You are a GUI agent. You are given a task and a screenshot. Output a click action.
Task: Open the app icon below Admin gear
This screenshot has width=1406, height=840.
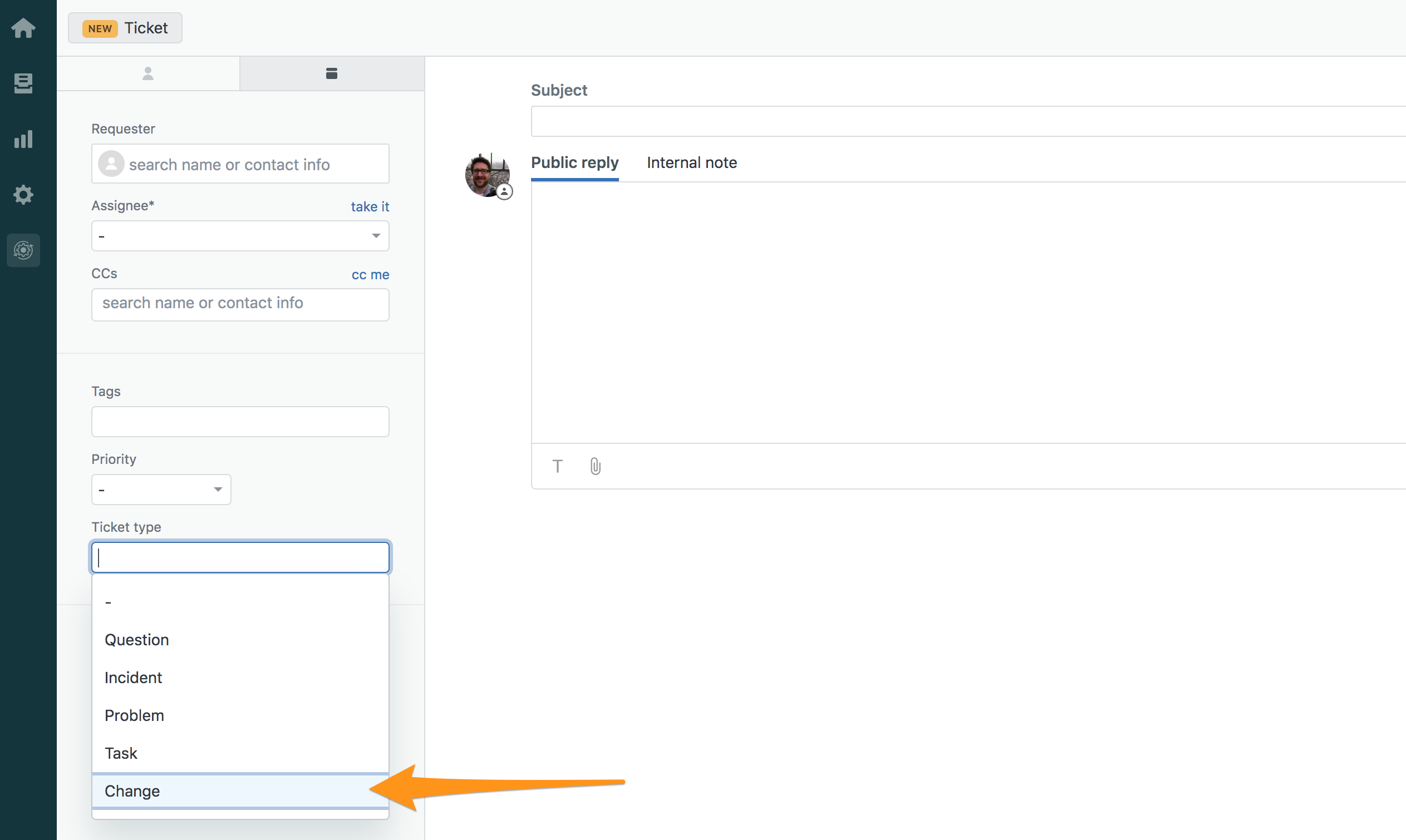[23, 250]
